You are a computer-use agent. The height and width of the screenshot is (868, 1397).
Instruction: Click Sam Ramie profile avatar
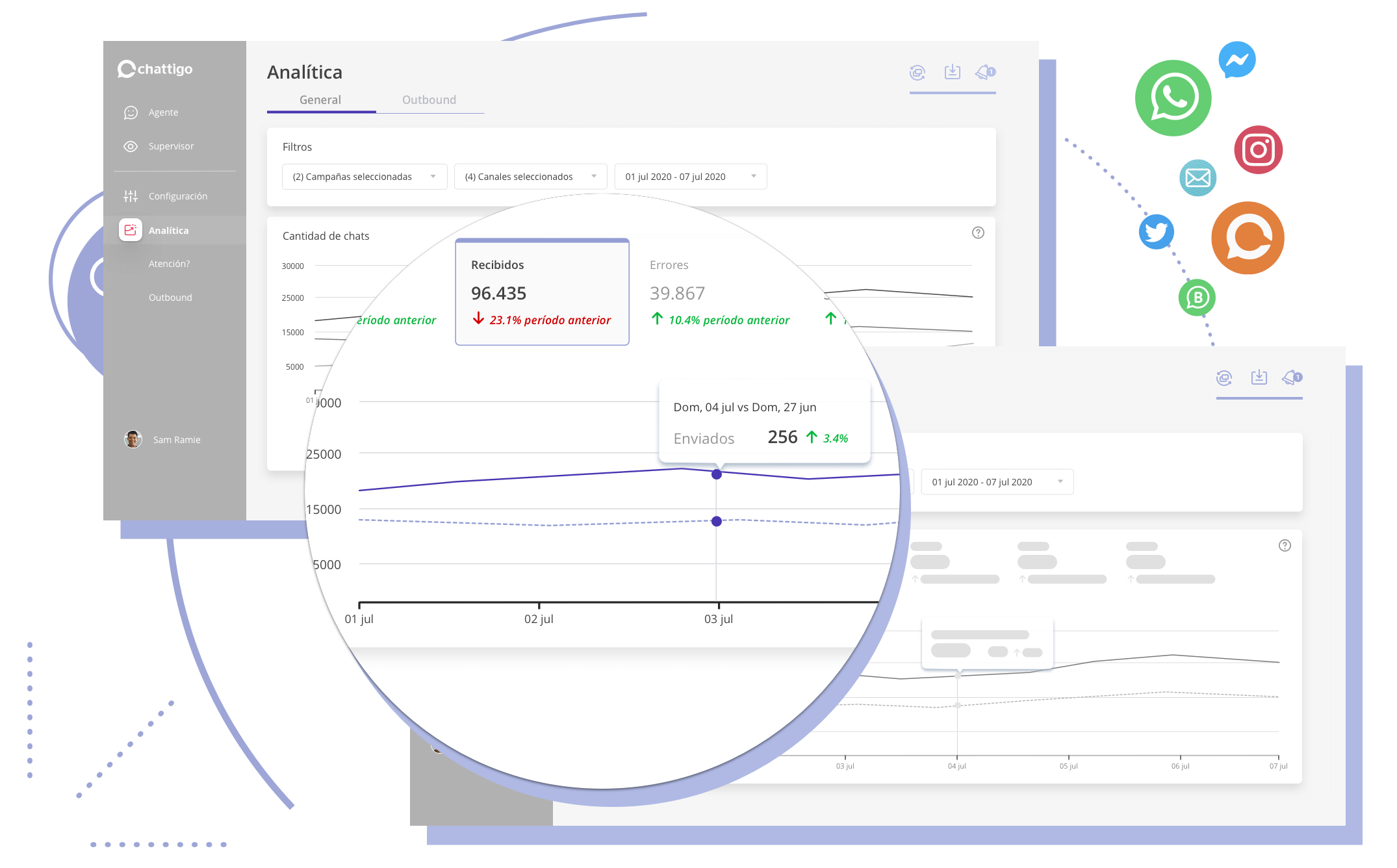pyautogui.click(x=133, y=440)
